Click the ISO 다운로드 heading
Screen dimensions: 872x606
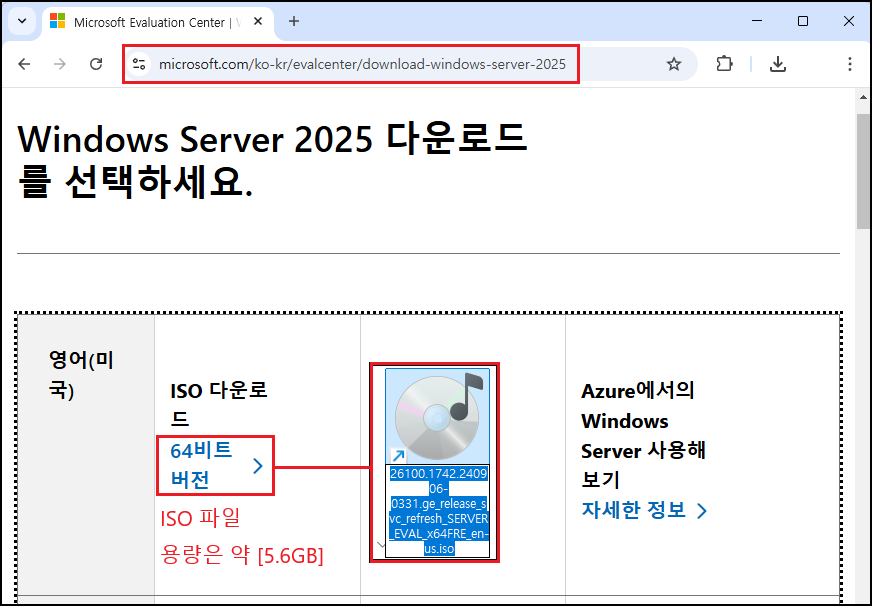tap(219, 404)
